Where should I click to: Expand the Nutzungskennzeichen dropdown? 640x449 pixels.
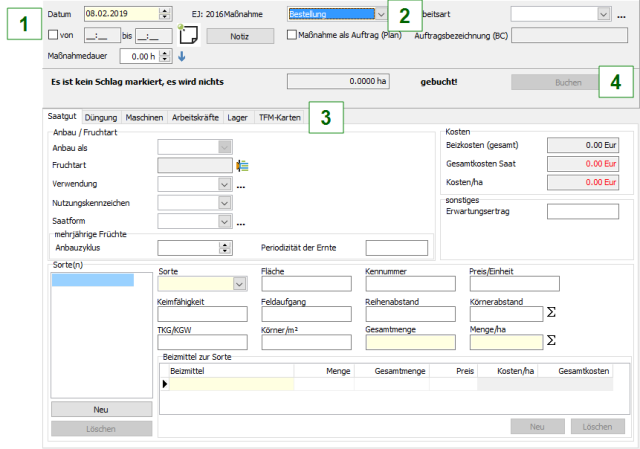click(225, 203)
